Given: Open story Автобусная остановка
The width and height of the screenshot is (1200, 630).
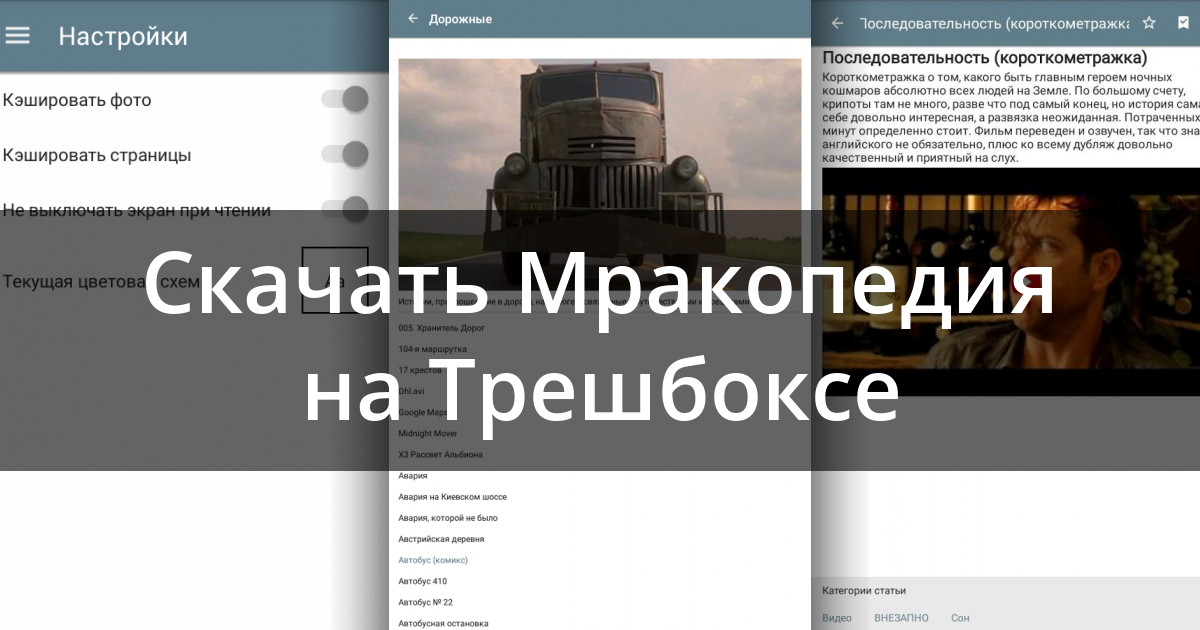Looking at the screenshot, I should tap(443, 623).
